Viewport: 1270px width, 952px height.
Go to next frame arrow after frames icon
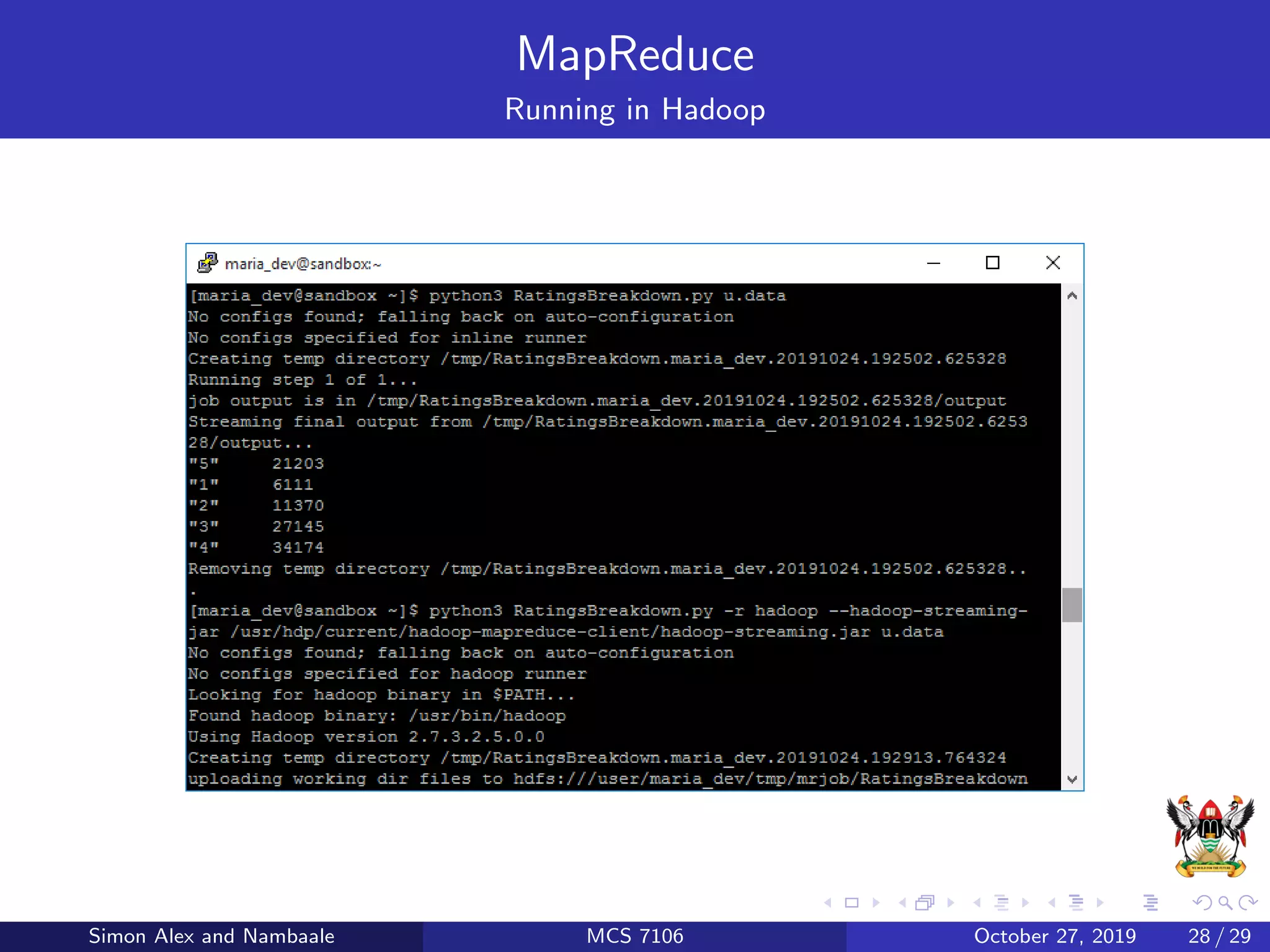tap(951, 903)
